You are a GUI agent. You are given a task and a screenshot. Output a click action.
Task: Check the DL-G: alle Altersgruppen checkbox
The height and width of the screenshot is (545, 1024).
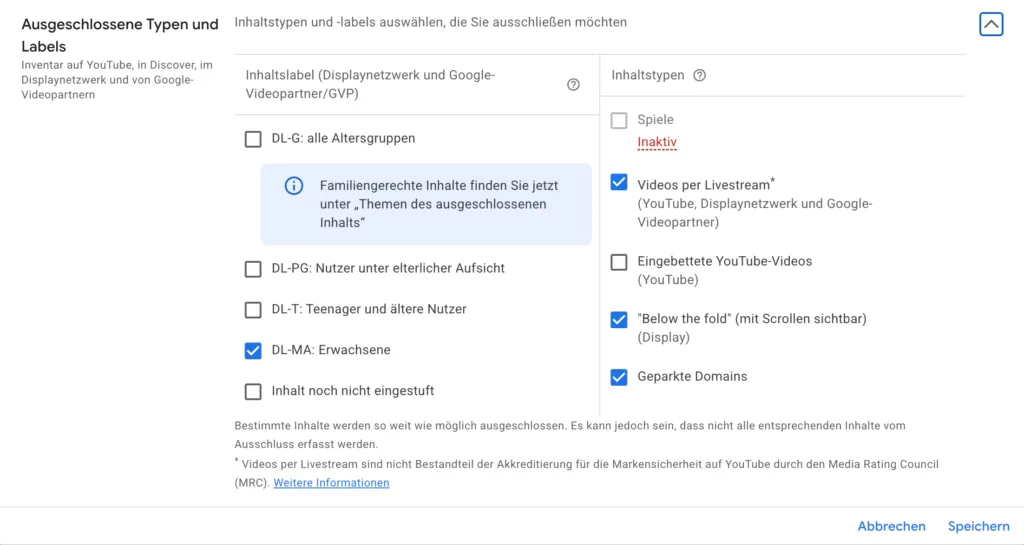click(x=253, y=139)
